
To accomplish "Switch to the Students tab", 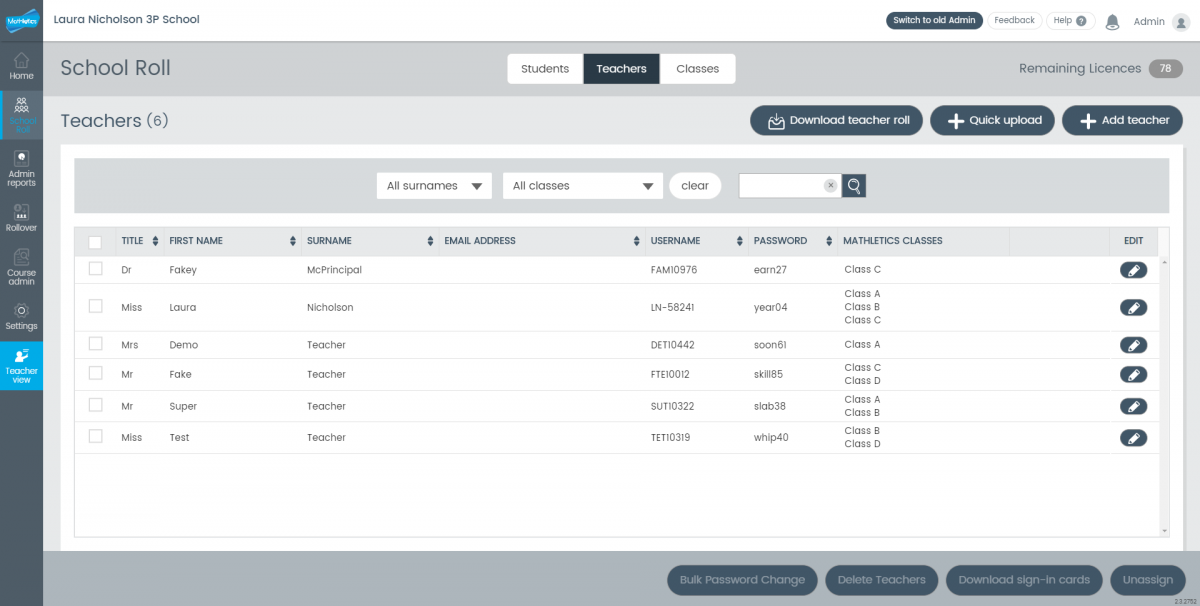I will (544, 68).
